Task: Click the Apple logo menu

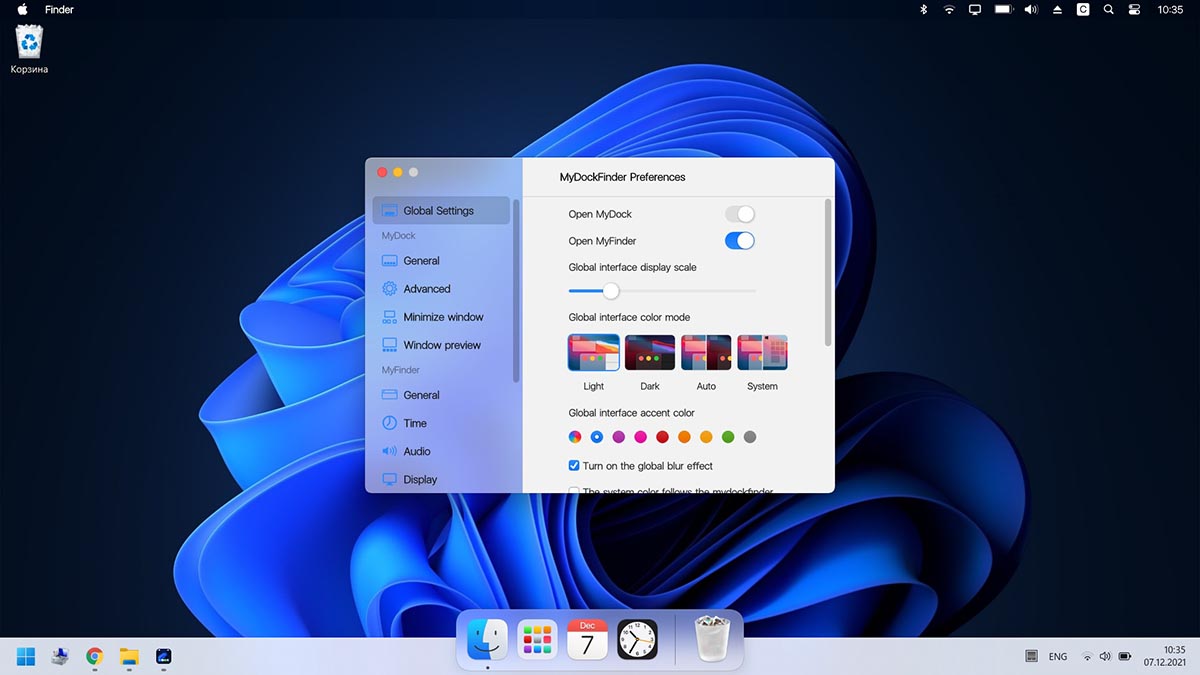Action: [22, 10]
